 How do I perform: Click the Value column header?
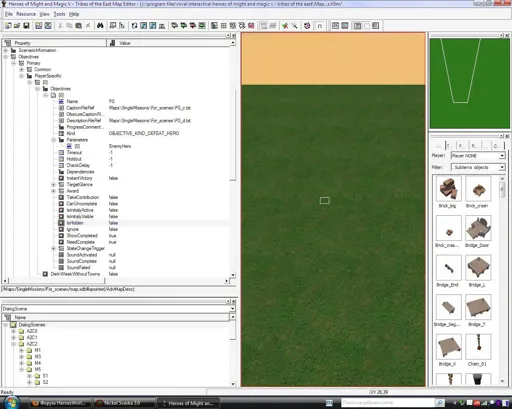pyautogui.click(x=168, y=43)
